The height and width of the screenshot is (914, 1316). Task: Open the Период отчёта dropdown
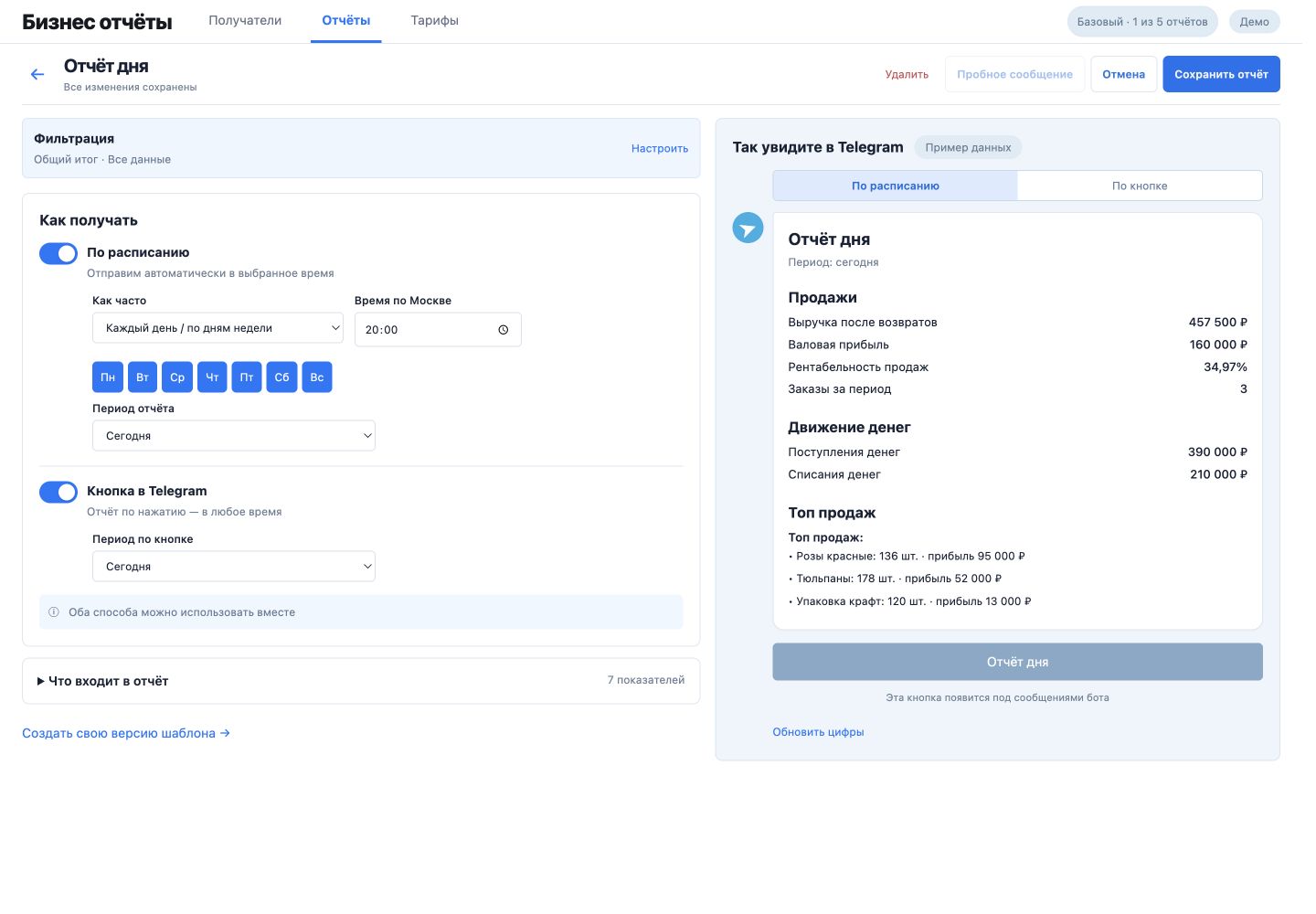click(x=234, y=436)
